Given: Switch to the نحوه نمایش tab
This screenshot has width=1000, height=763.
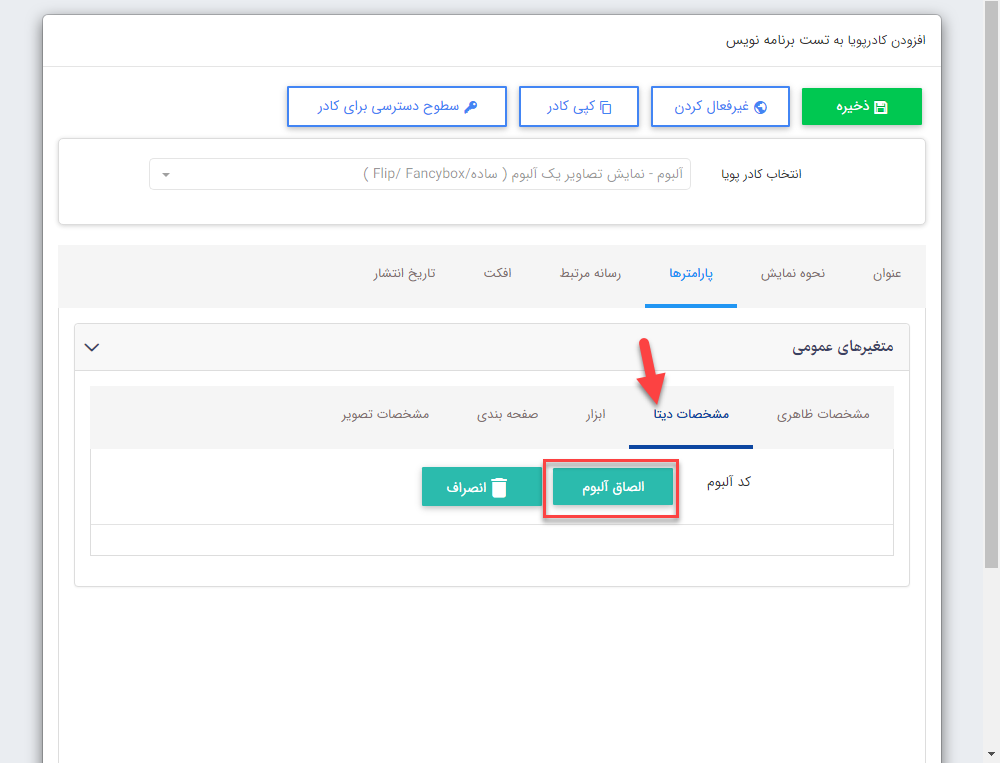Looking at the screenshot, I should [792, 272].
